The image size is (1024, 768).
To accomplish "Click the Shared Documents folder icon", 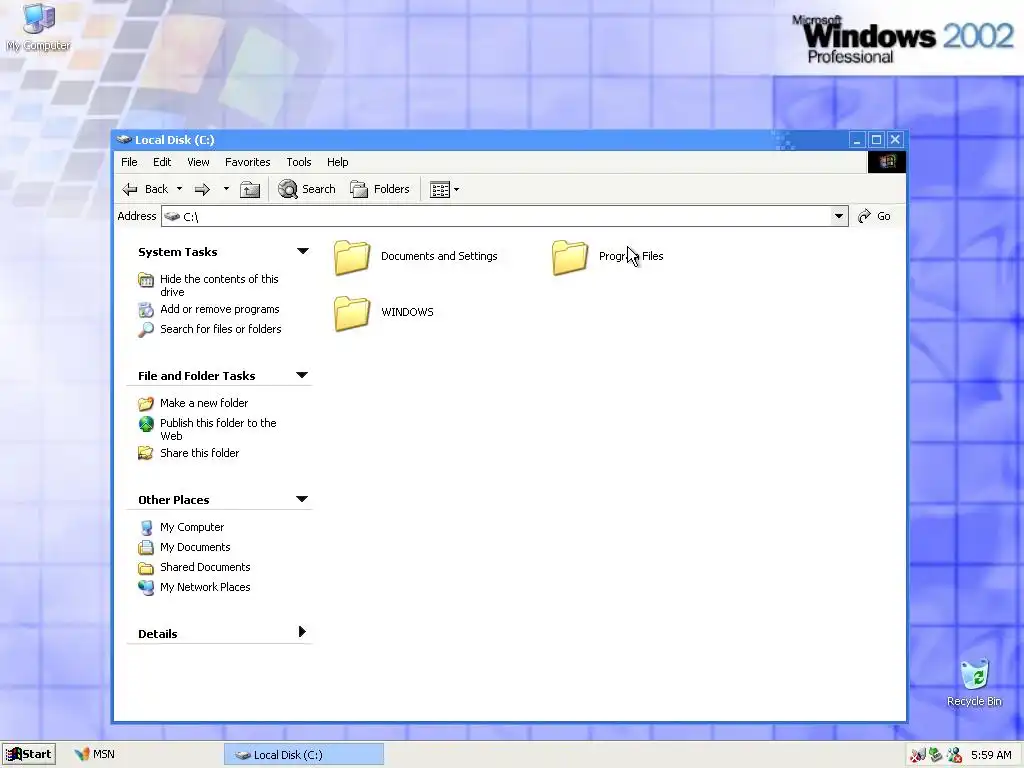I will [x=146, y=568].
